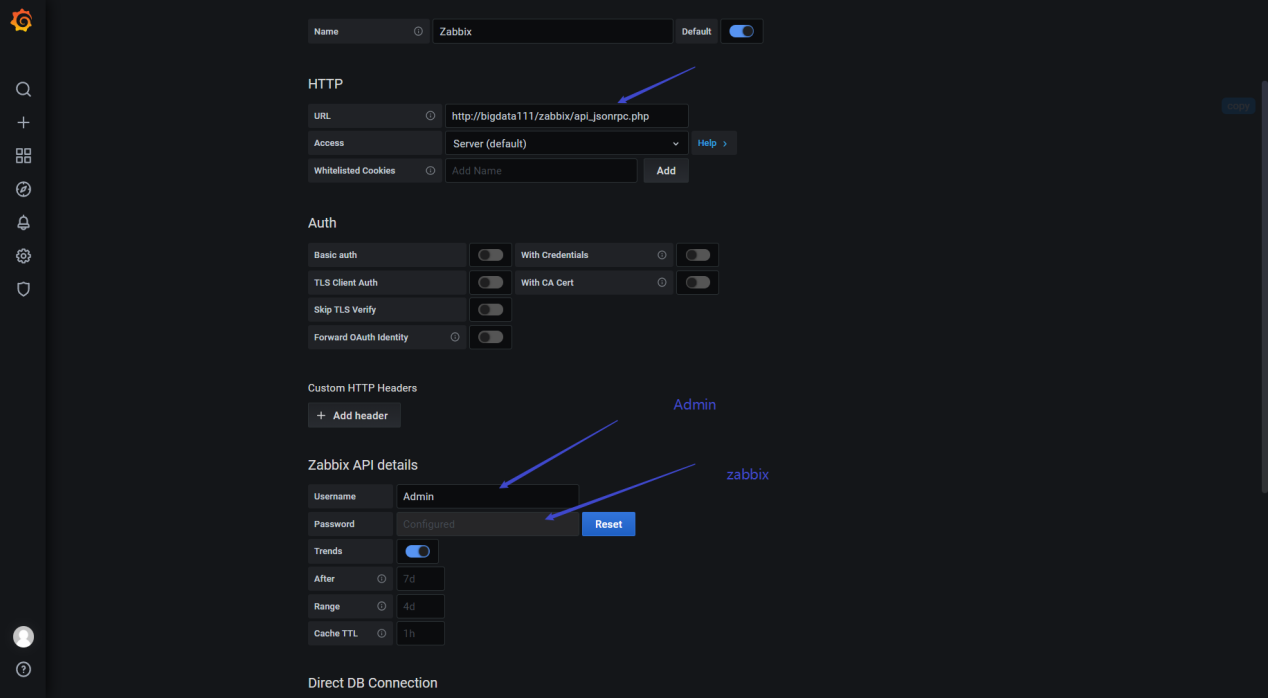Open Help question mark icon
The height and width of the screenshot is (698, 1268).
[23, 669]
